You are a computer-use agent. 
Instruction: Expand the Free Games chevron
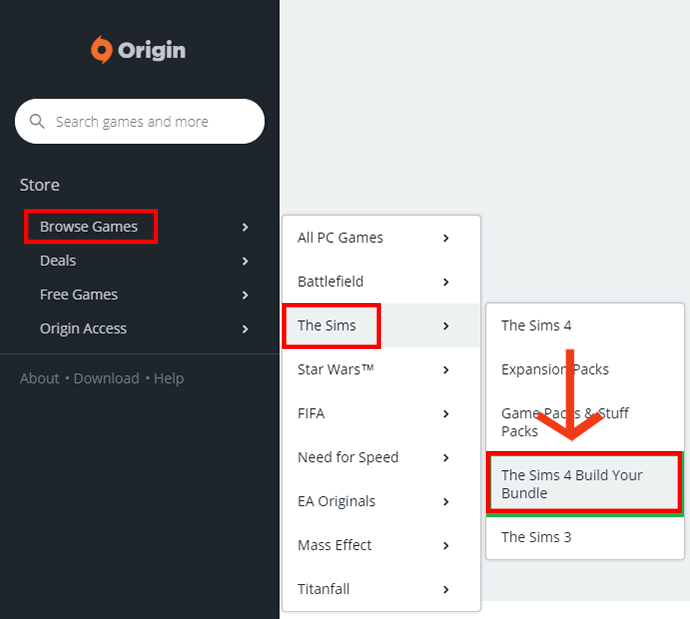click(x=245, y=295)
